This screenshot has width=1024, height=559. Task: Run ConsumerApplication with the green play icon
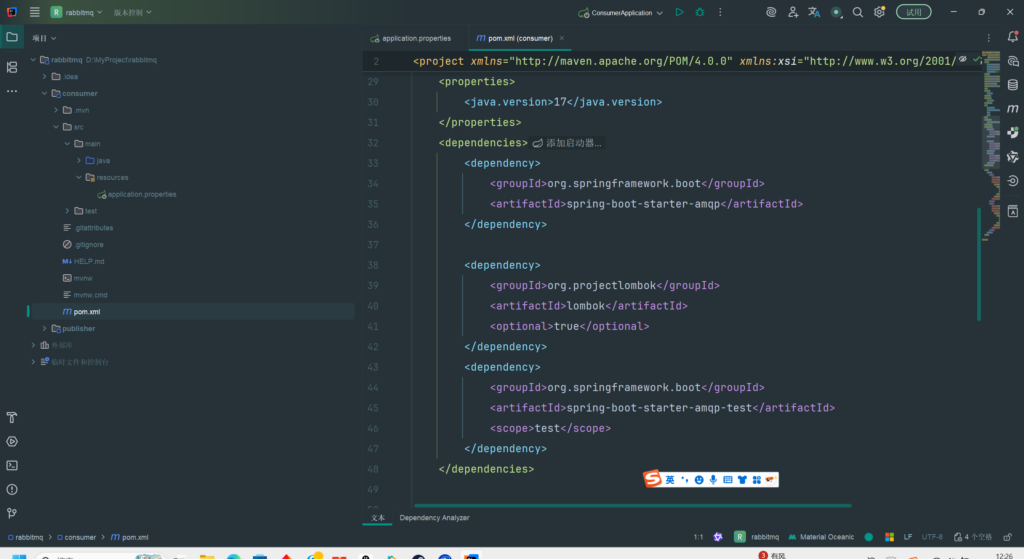[679, 12]
